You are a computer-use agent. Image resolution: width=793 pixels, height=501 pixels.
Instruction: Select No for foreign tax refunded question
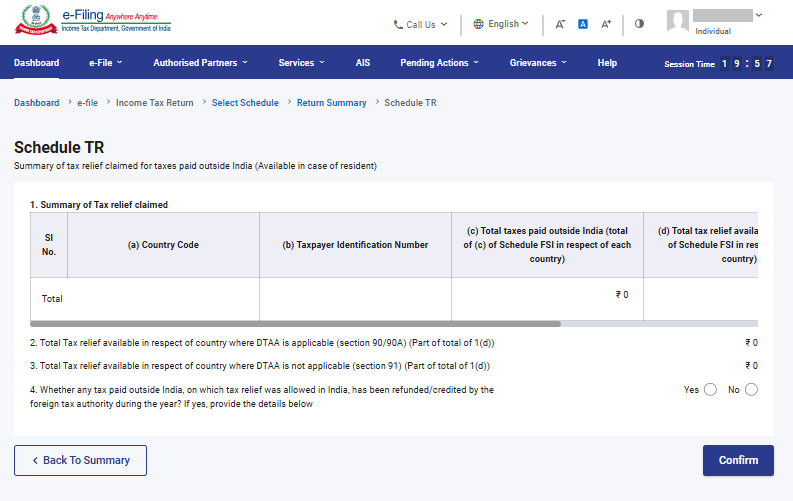click(751, 390)
